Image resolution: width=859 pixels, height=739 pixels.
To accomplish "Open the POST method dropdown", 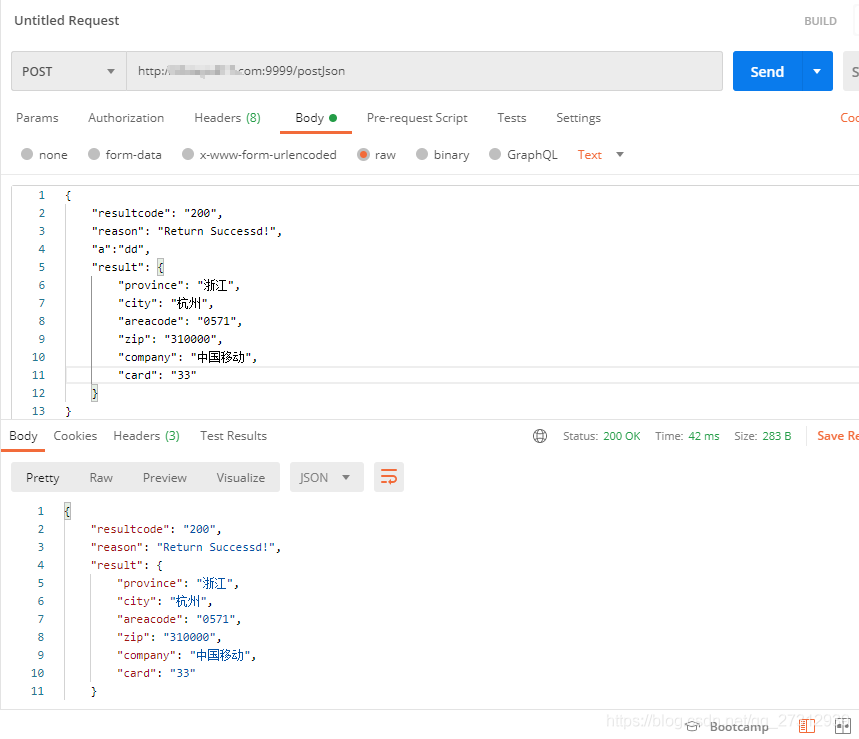I will tap(68, 72).
